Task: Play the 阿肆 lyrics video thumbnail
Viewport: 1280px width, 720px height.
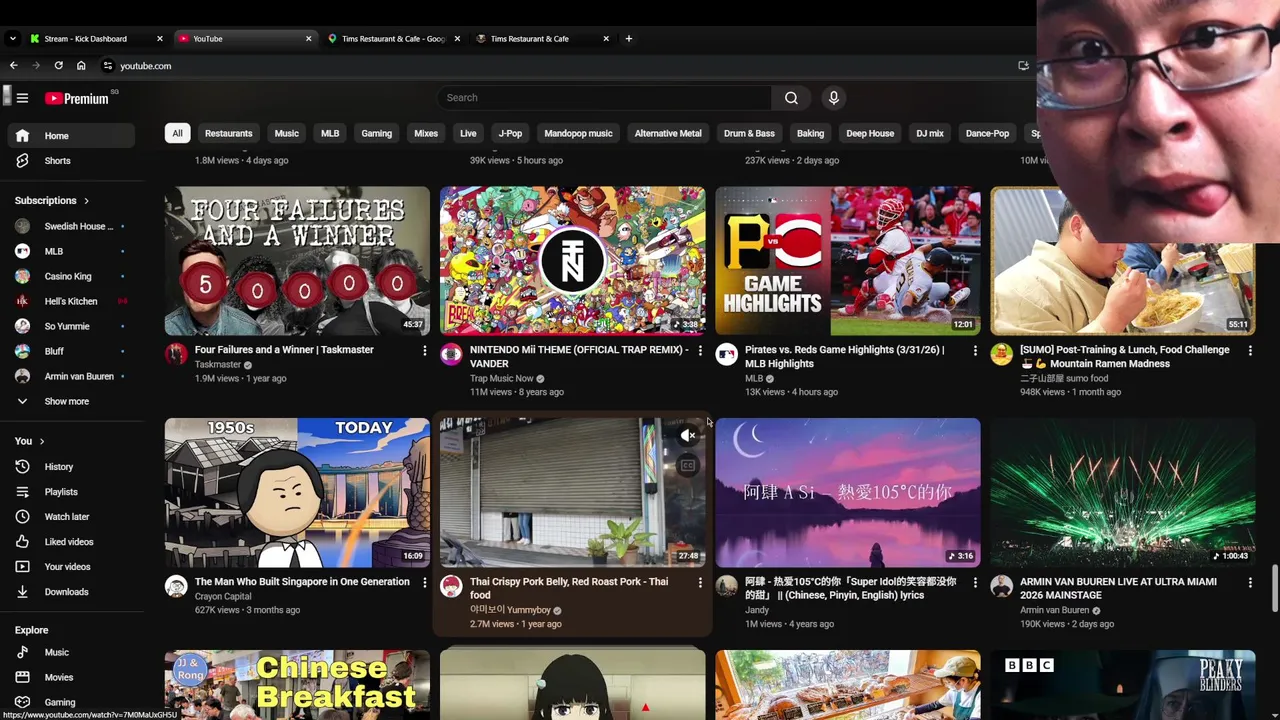Action: click(x=848, y=493)
